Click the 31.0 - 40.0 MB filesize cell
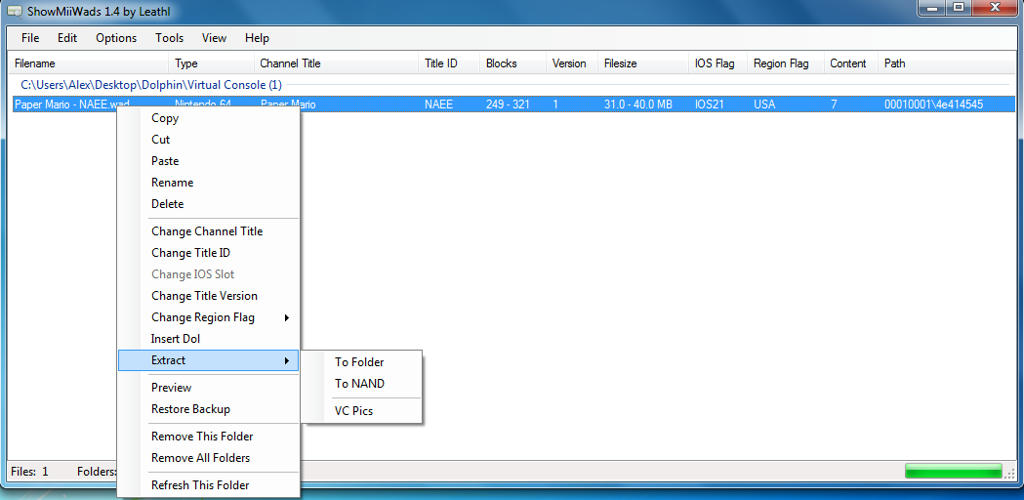This screenshot has height=500, width=1024. pos(638,104)
